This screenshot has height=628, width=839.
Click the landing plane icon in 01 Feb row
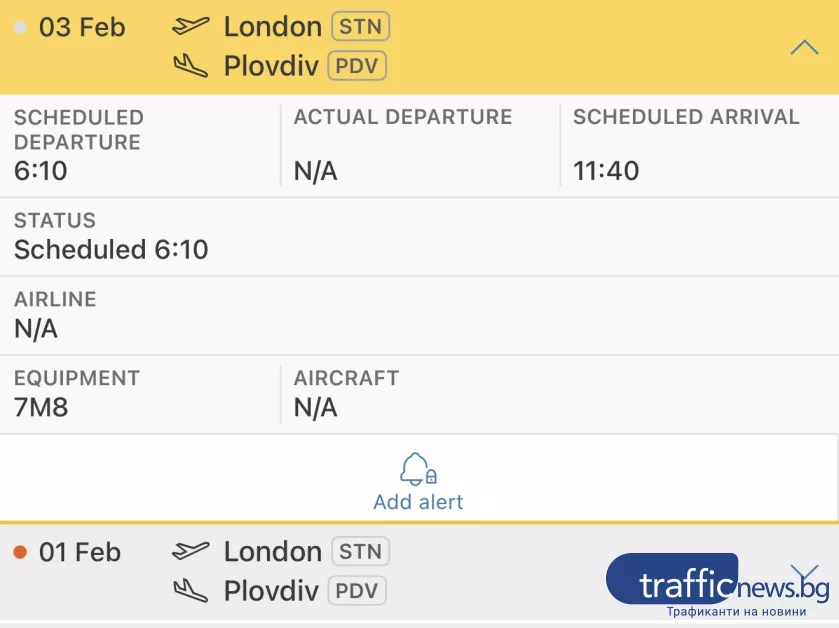pos(191,590)
